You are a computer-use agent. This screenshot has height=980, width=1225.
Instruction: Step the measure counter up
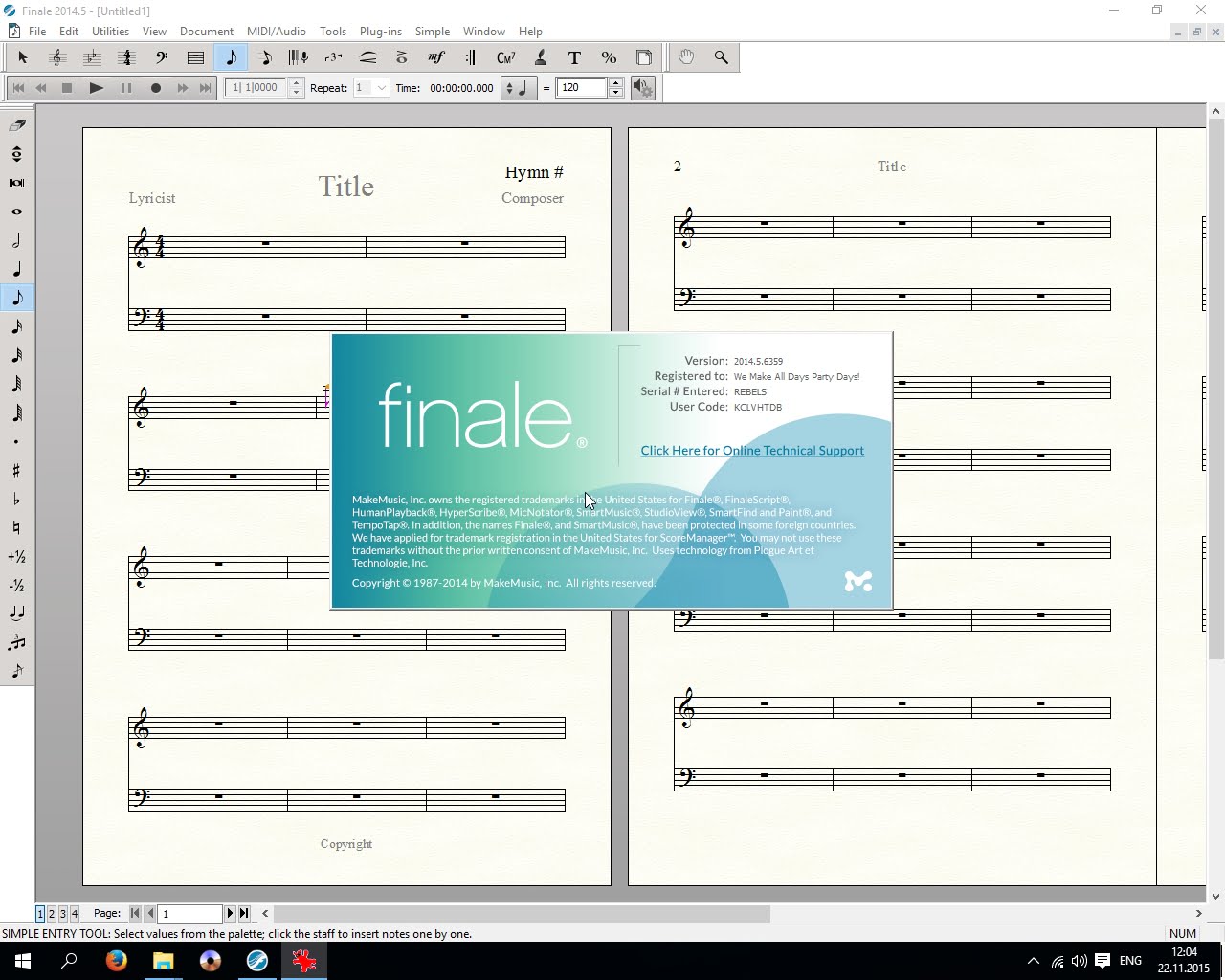point(296,83)
